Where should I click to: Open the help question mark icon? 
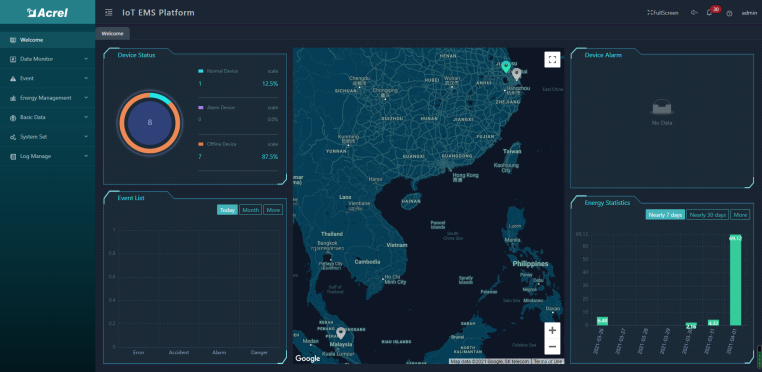point(729,14)
